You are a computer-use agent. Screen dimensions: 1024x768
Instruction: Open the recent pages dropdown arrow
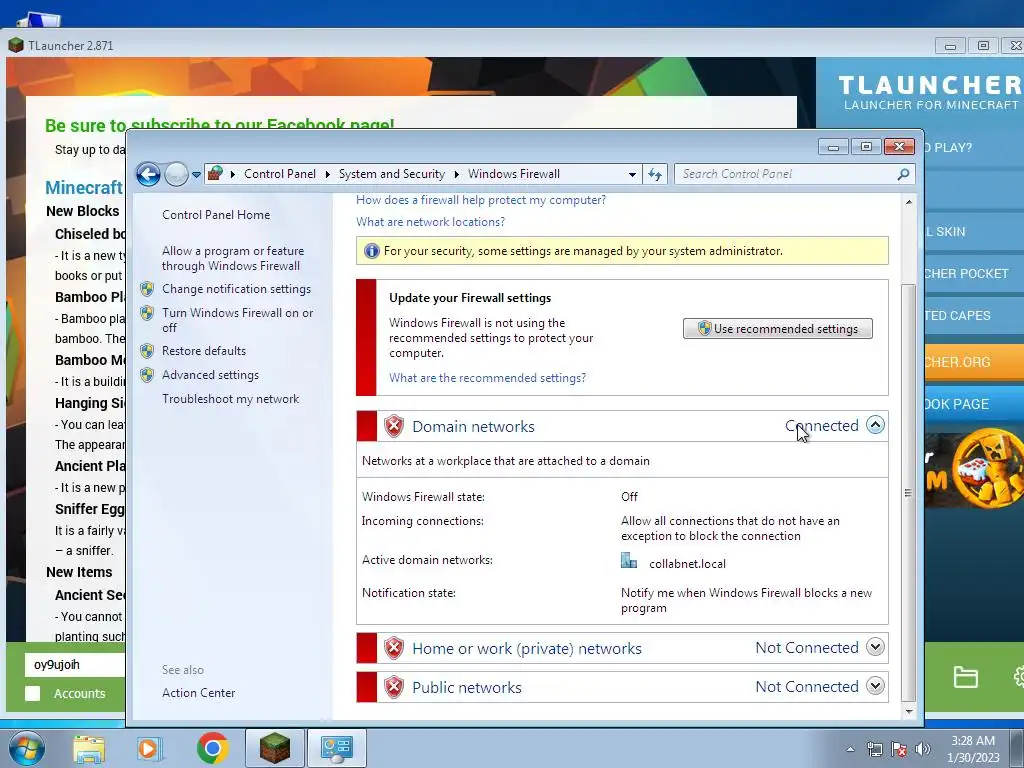tap(196, 175)
